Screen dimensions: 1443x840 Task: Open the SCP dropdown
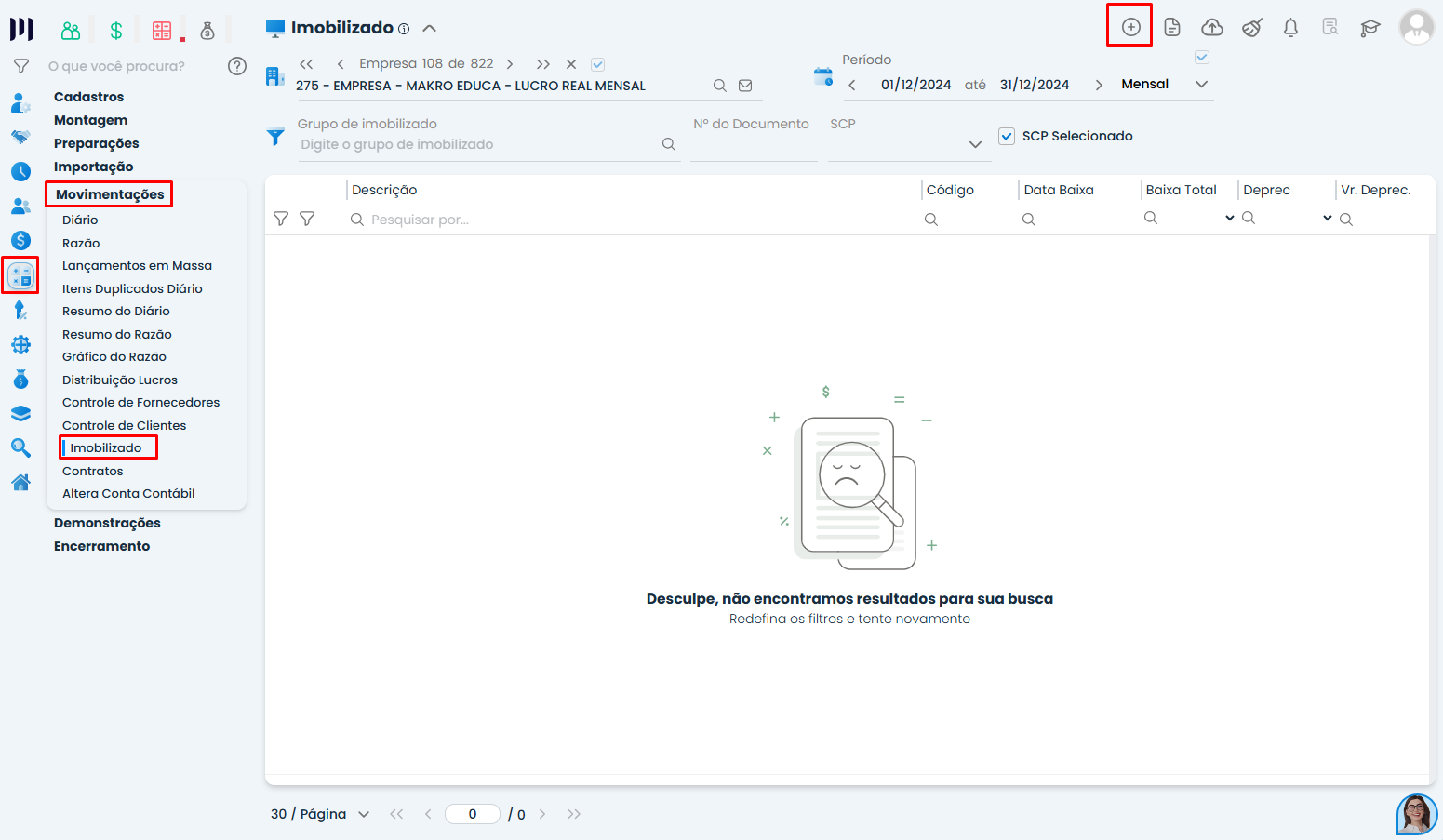tap(910, 144)
